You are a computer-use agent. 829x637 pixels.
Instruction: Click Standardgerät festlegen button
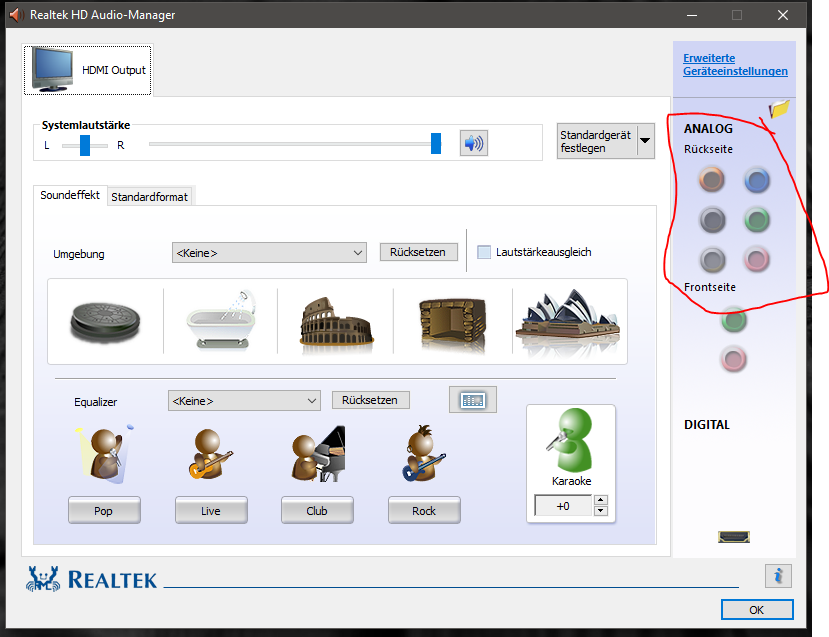point(597,141)
